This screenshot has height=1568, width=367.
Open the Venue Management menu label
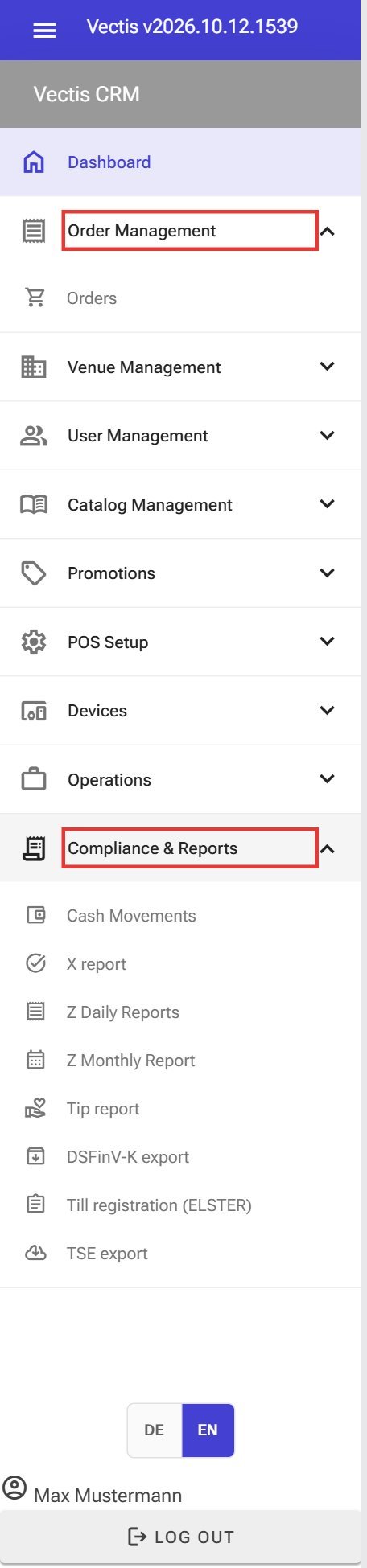[x=144, y=367]
